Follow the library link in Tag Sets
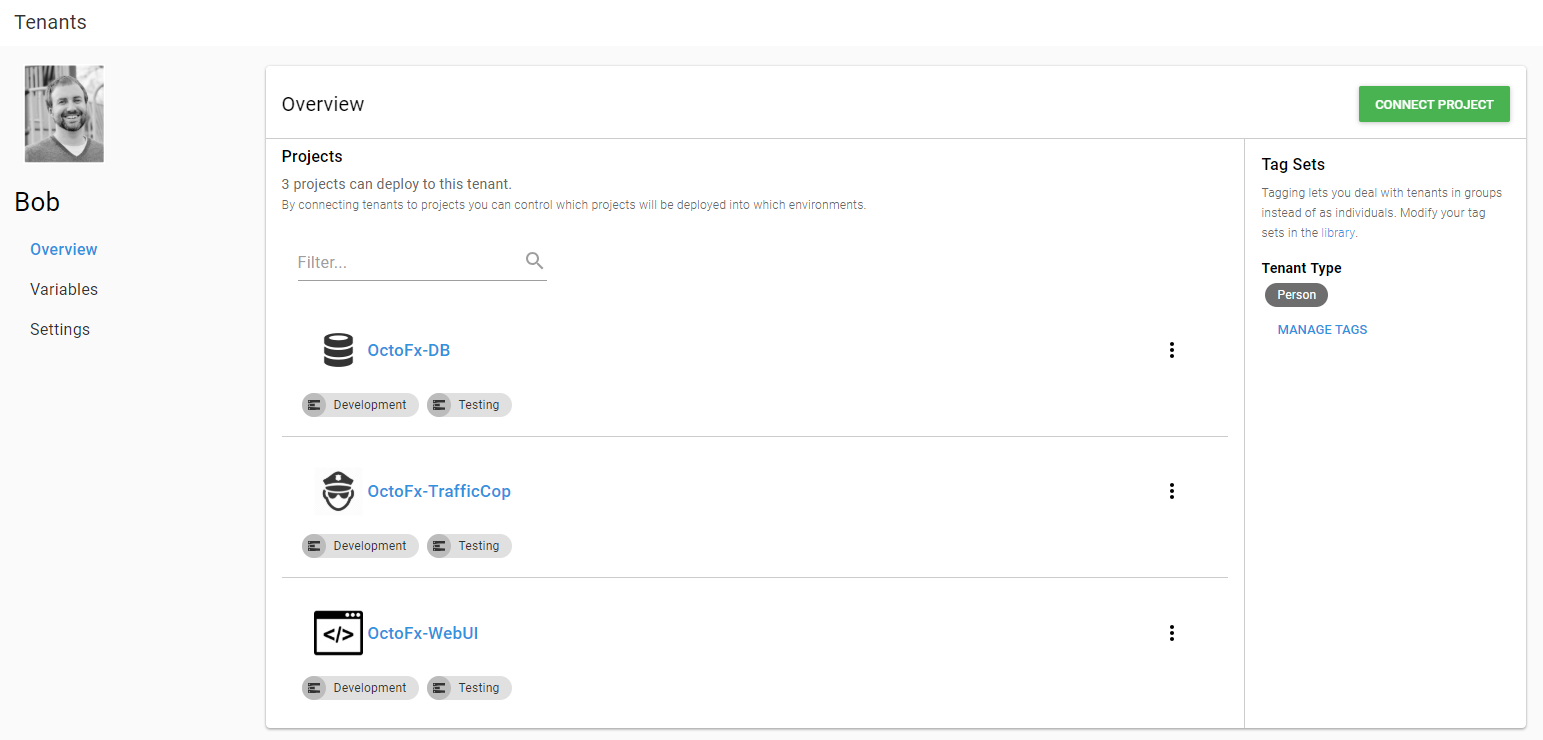Image resolution: width=1543 pixels, height=740 pixels. tap(1337, 233)
